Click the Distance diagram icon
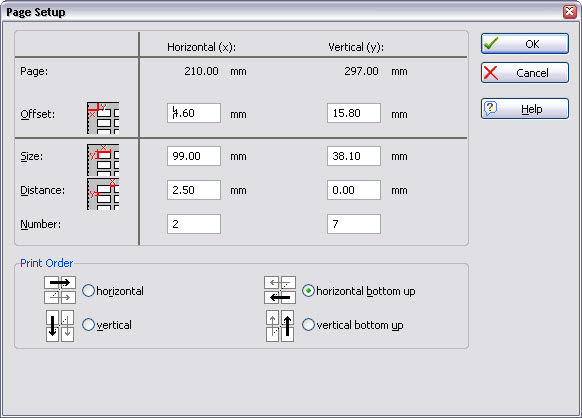The height and width of the screenshot is (418, 582). coord(103,194)
